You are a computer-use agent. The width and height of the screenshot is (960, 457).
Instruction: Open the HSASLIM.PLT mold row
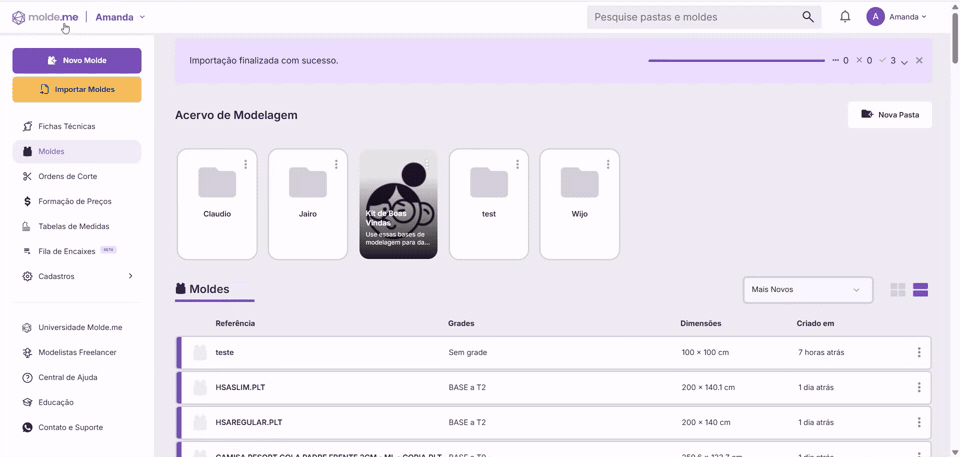coord(554,387)
